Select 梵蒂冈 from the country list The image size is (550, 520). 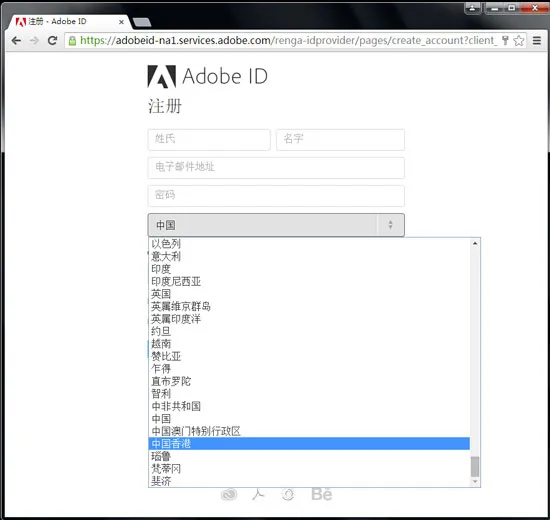(x=309, y=469)
